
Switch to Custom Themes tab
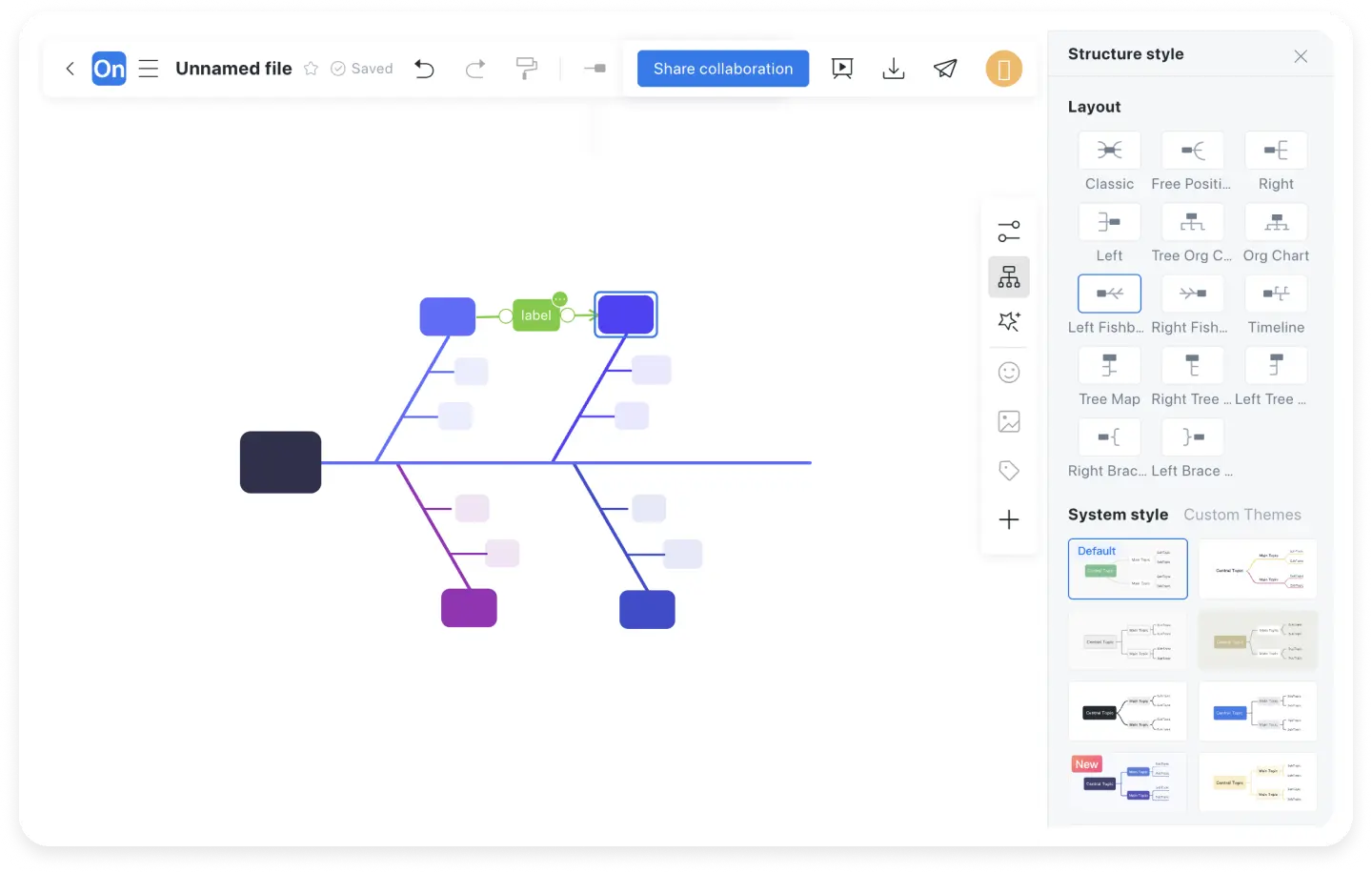(1241, 515)
